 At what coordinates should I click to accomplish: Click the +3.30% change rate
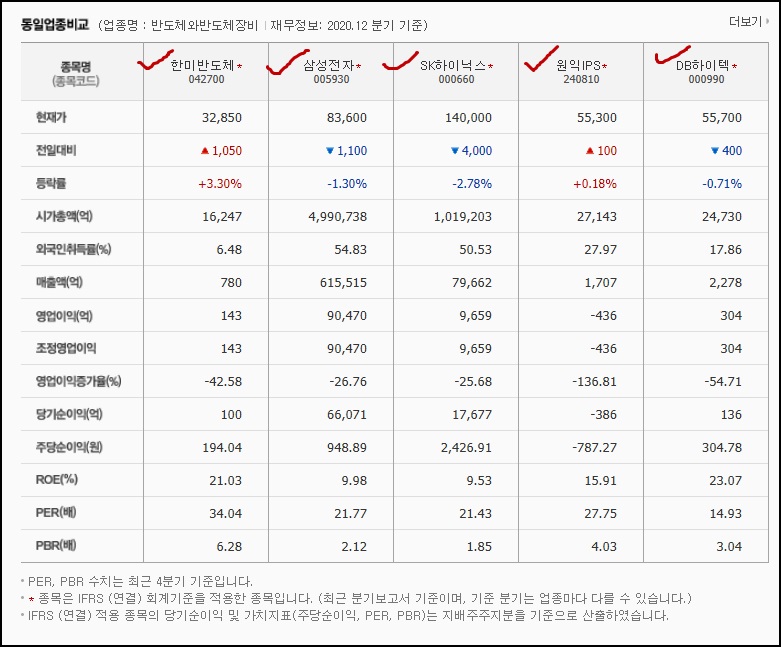tap(220, 184)
